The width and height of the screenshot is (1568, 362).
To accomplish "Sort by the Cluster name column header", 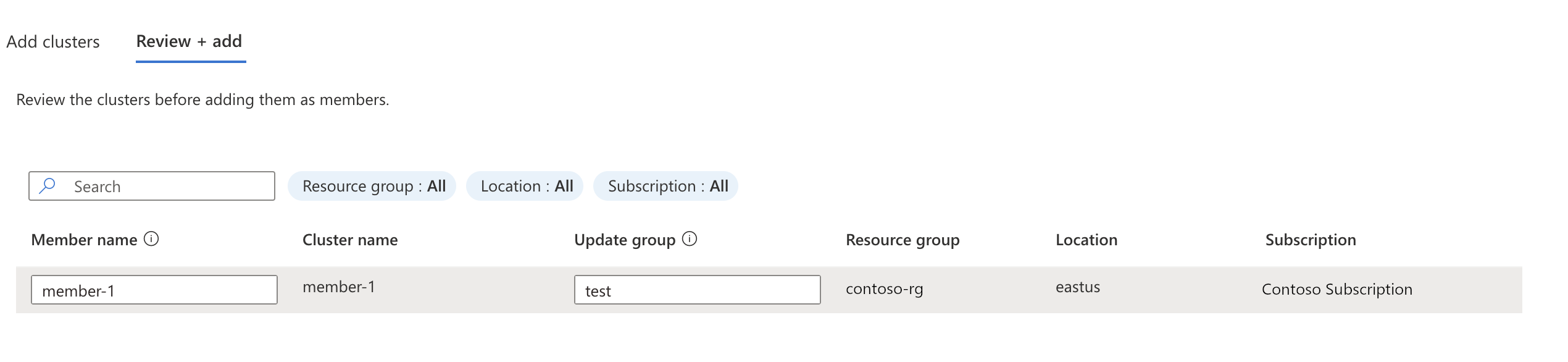I will (x=350, y=240).
